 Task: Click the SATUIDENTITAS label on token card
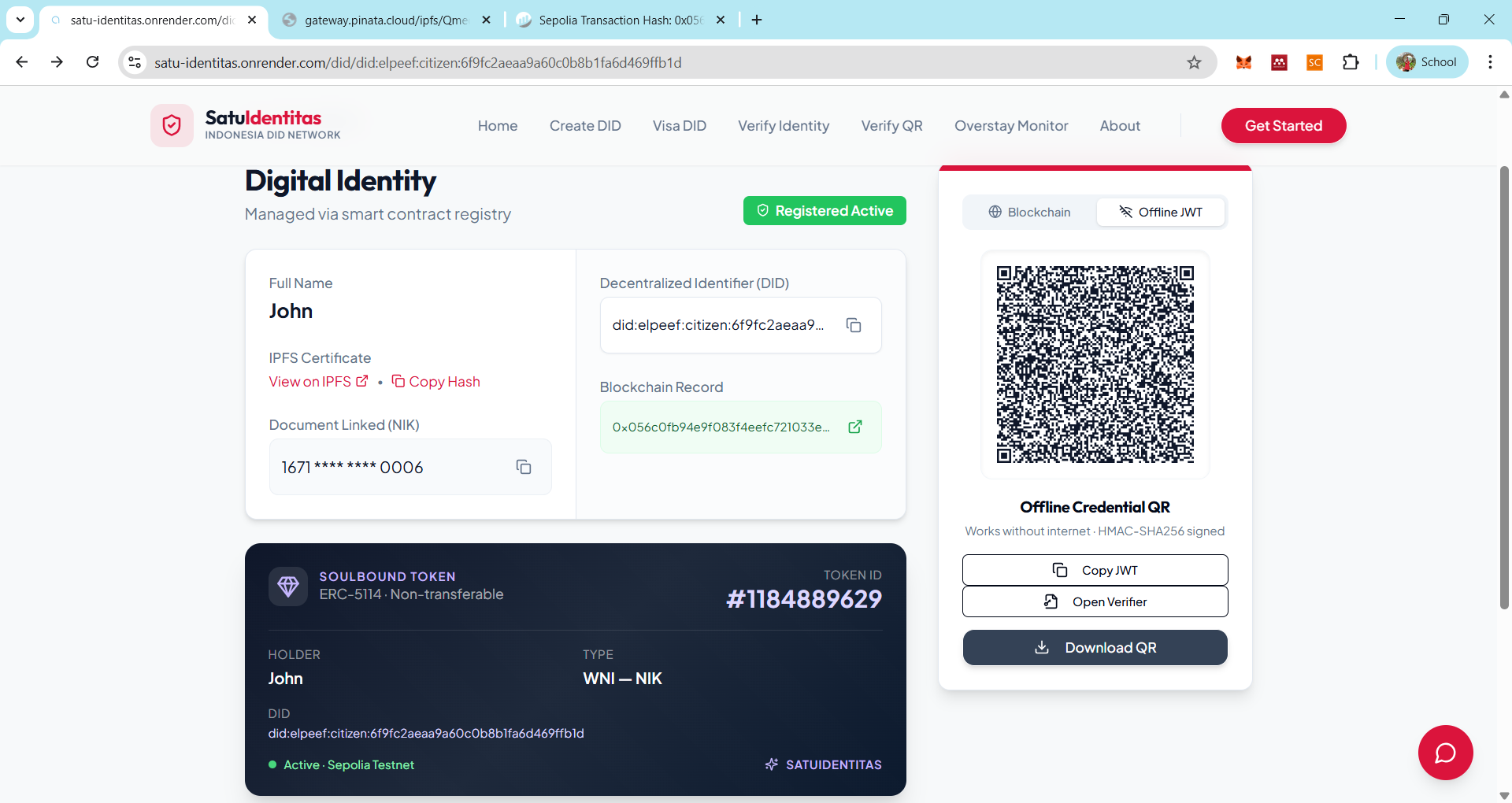tap(833, 765)
